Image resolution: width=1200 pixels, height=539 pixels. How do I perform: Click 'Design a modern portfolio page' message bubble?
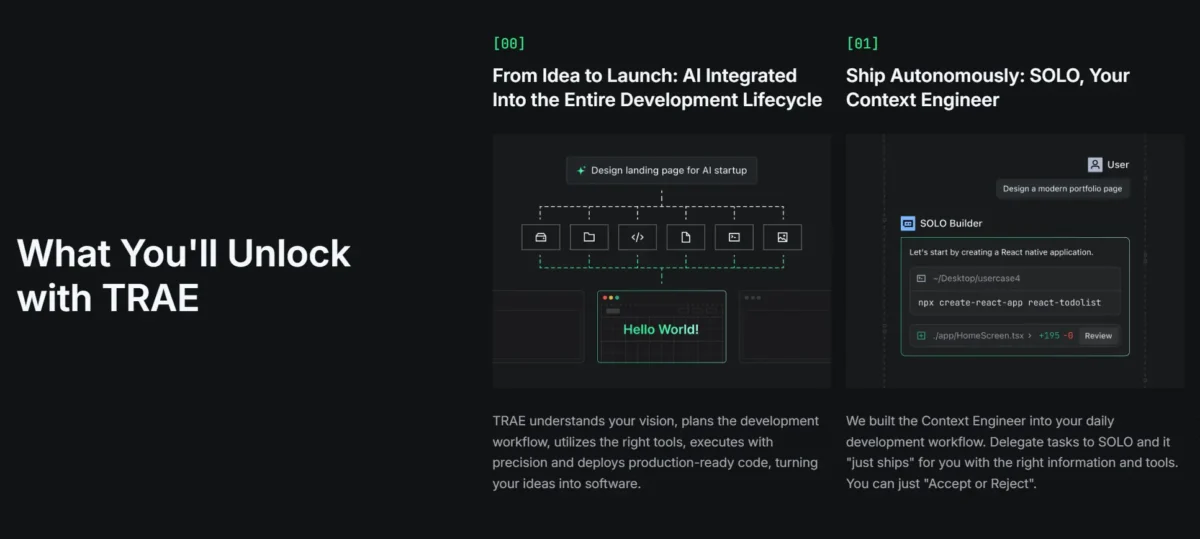point(1063,188)
